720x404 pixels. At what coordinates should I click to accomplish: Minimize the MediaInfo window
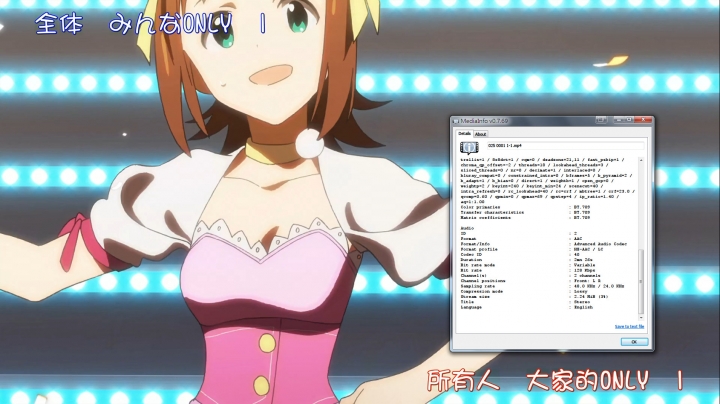[x=619, y=120]
